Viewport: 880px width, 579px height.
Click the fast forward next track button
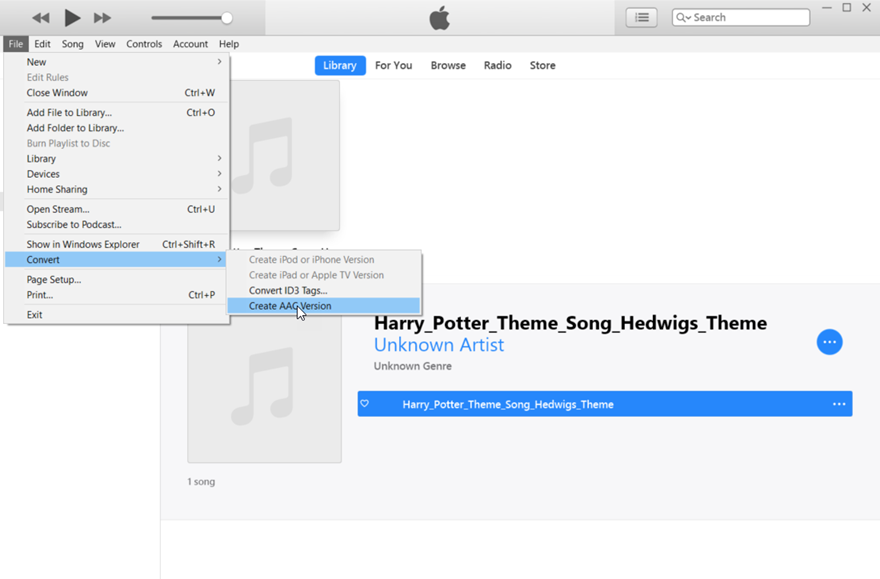pos(102,18)
